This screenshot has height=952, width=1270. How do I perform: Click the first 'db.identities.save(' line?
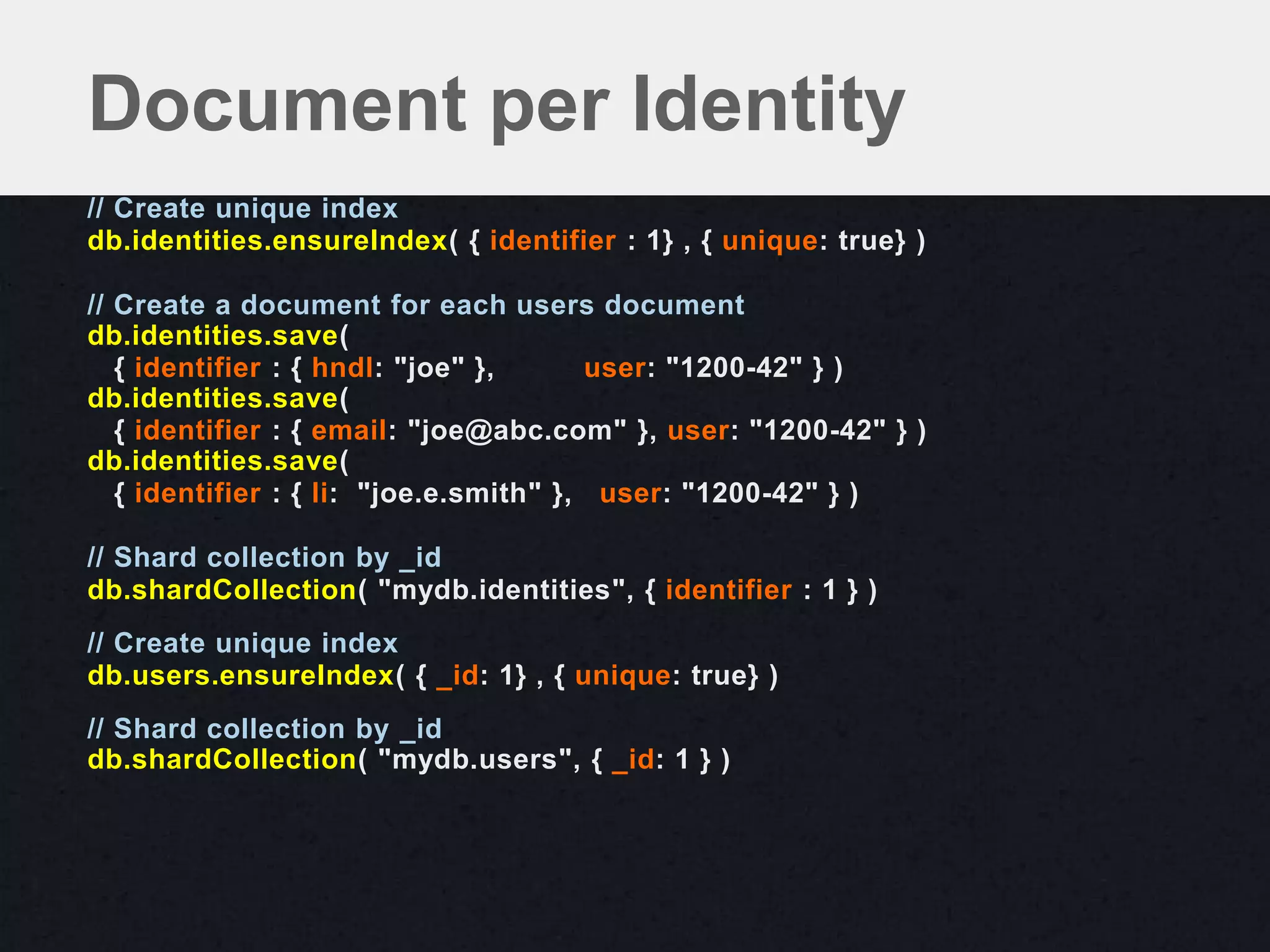(218, 336)
